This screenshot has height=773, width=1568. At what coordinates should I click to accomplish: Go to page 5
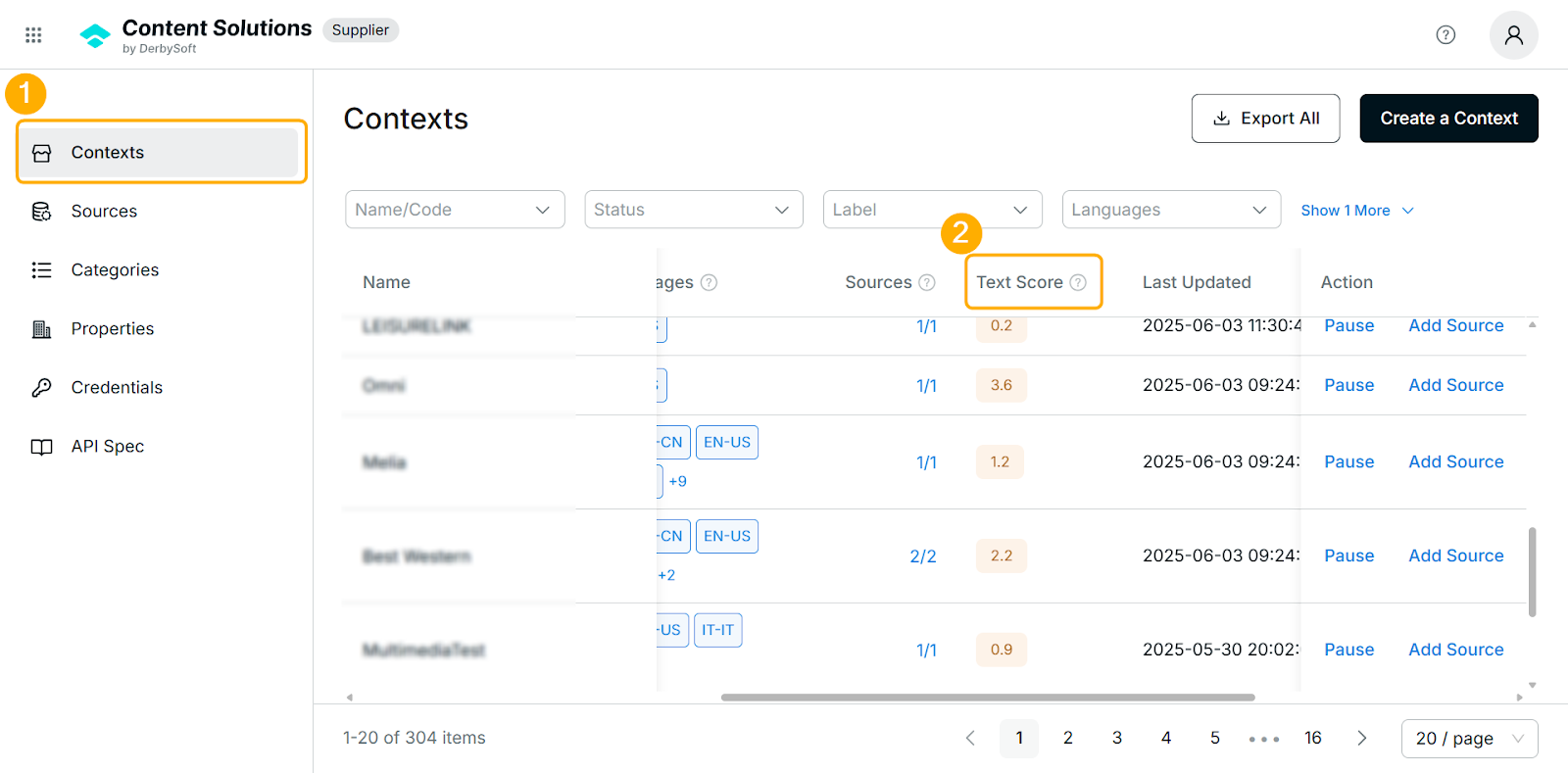1215,738
